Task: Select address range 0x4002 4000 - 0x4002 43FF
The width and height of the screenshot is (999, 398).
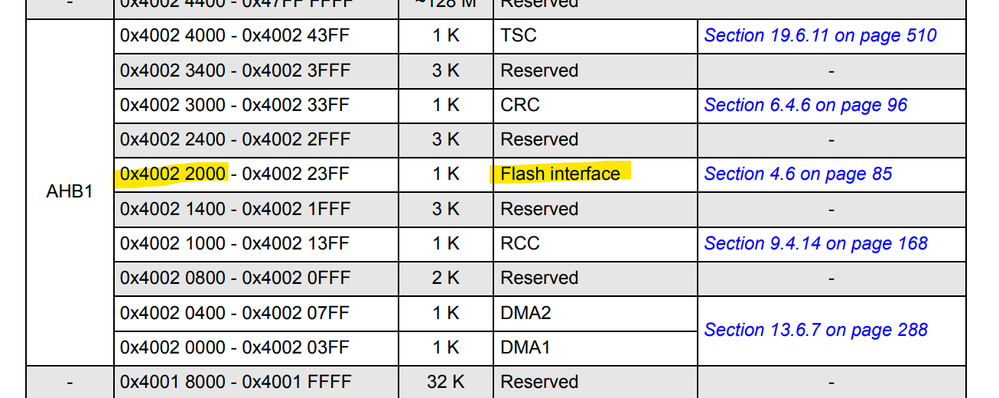Action: pyautogui.click(x=234, y=35)
